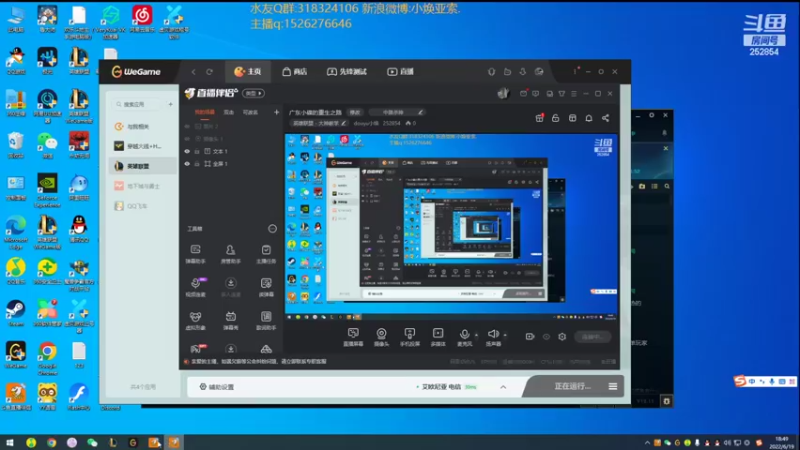Select the 全屏 1 source row
Screen dimensions: 800x450
tap(232, 164)
